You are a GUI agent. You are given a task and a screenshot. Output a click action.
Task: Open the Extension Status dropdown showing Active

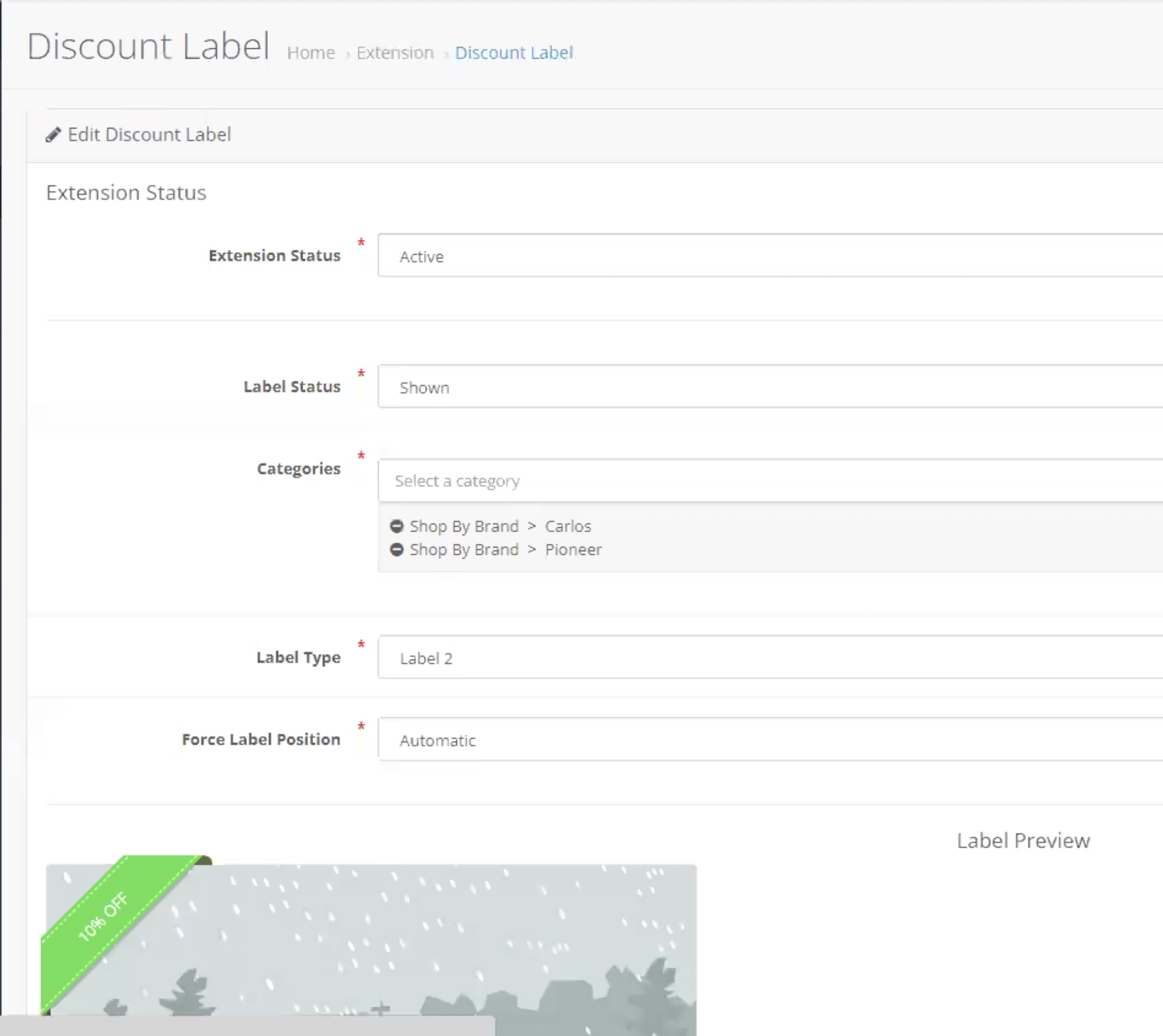click(770, 256)
